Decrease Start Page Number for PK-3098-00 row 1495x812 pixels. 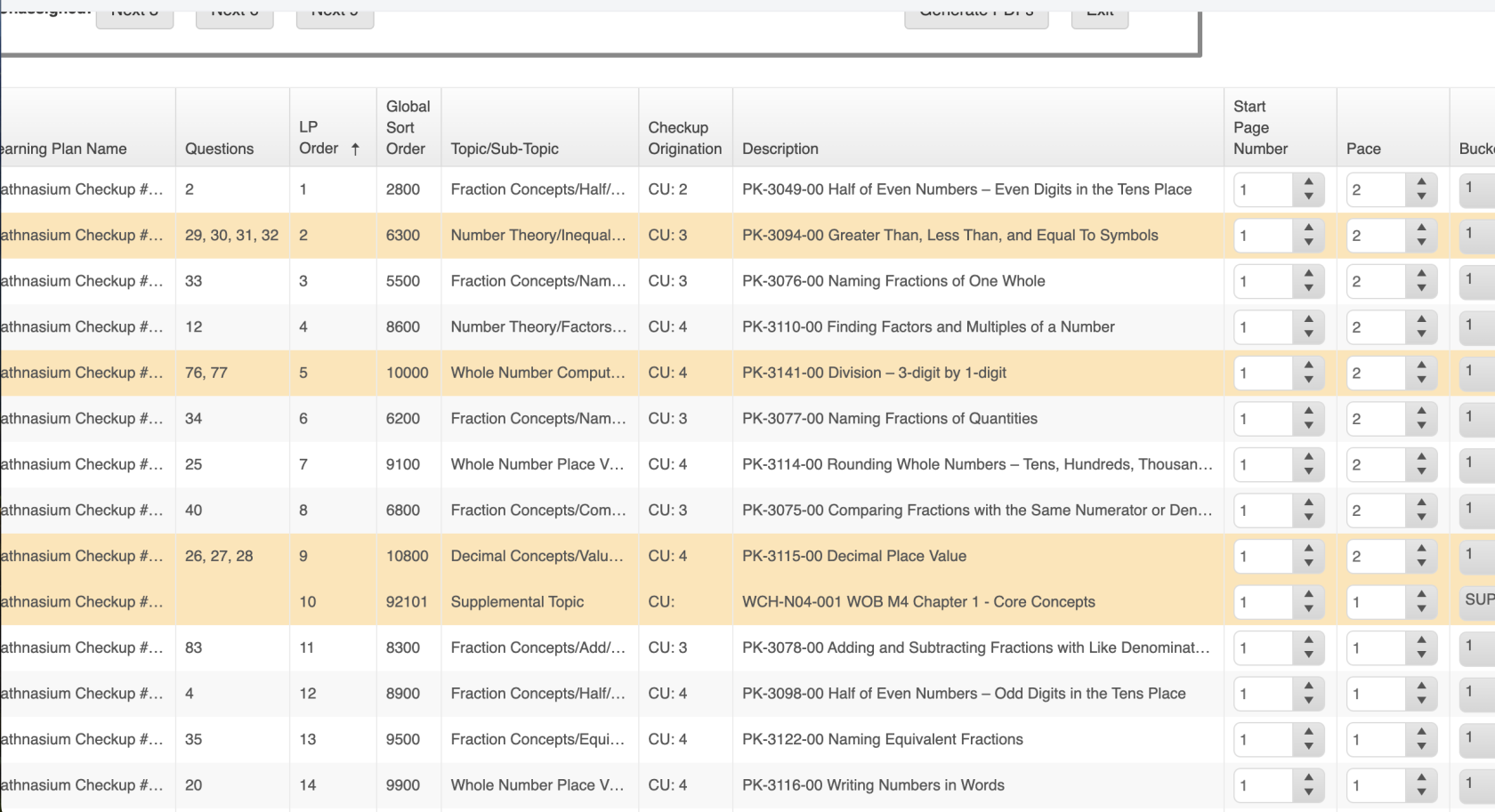(x=1308, y=701)
